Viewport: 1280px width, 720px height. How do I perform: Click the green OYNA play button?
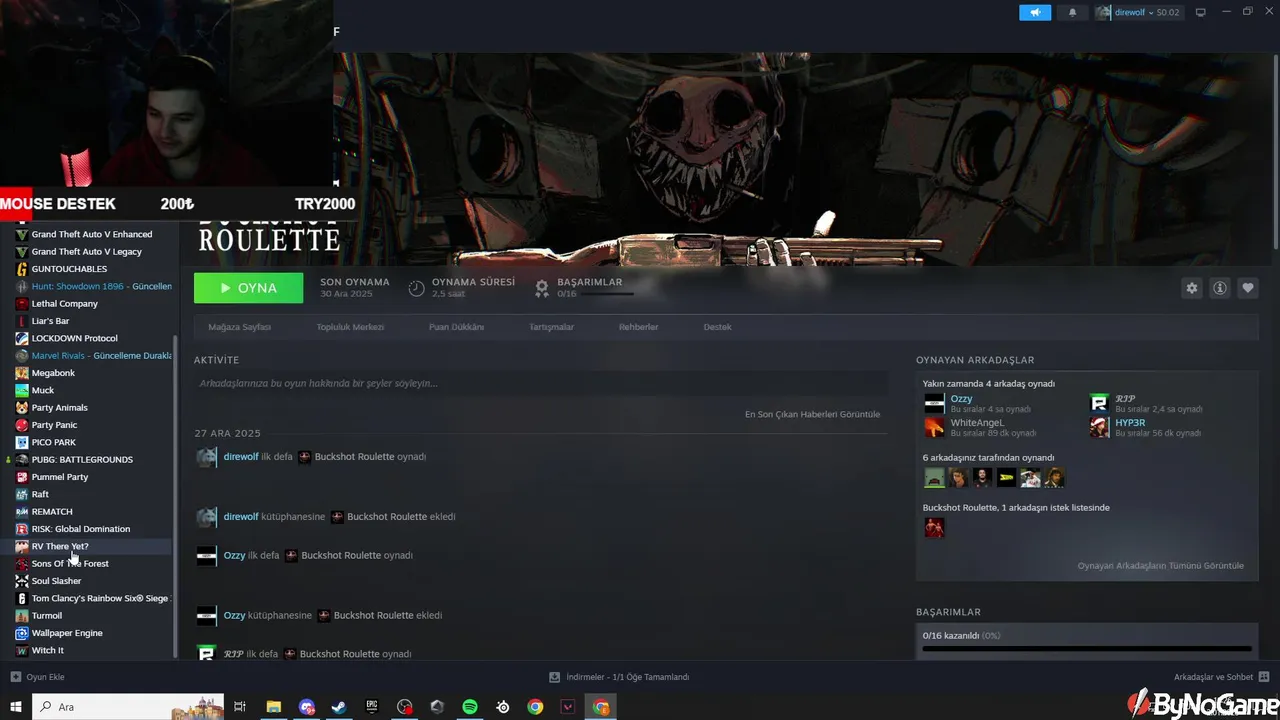(x=248, y=288)
